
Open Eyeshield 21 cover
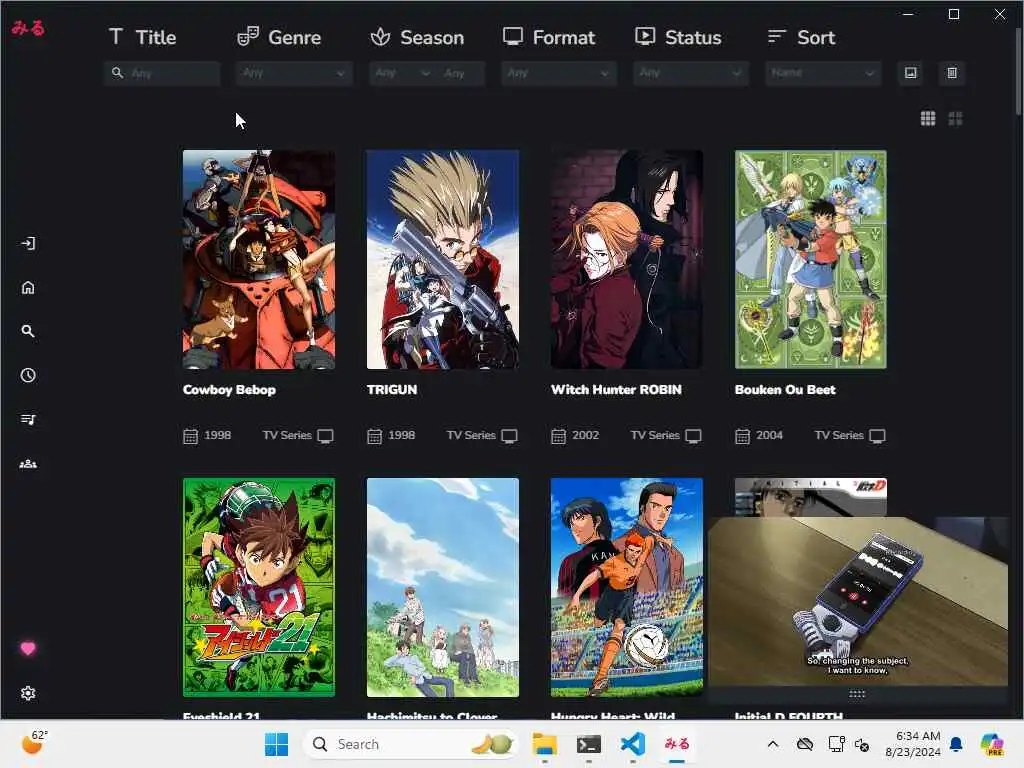click(x=259, y=587)
